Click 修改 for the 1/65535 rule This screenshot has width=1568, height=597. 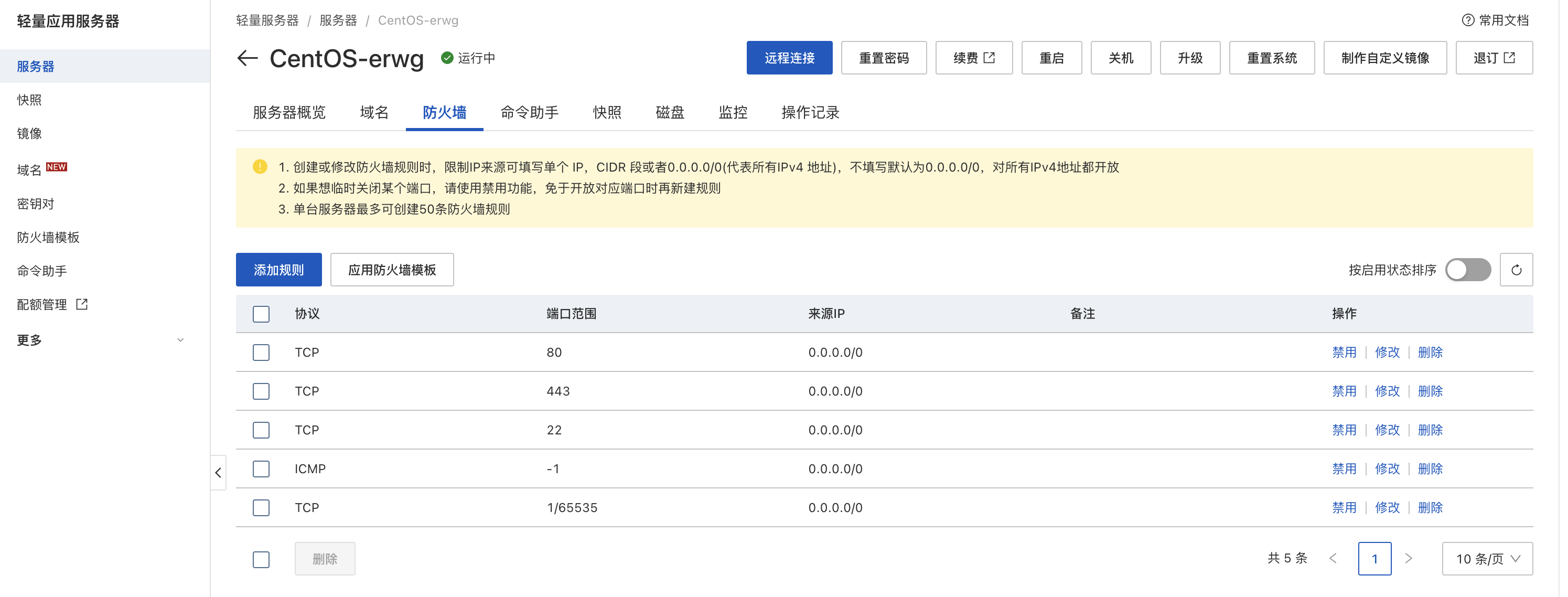coord(1387,507)
